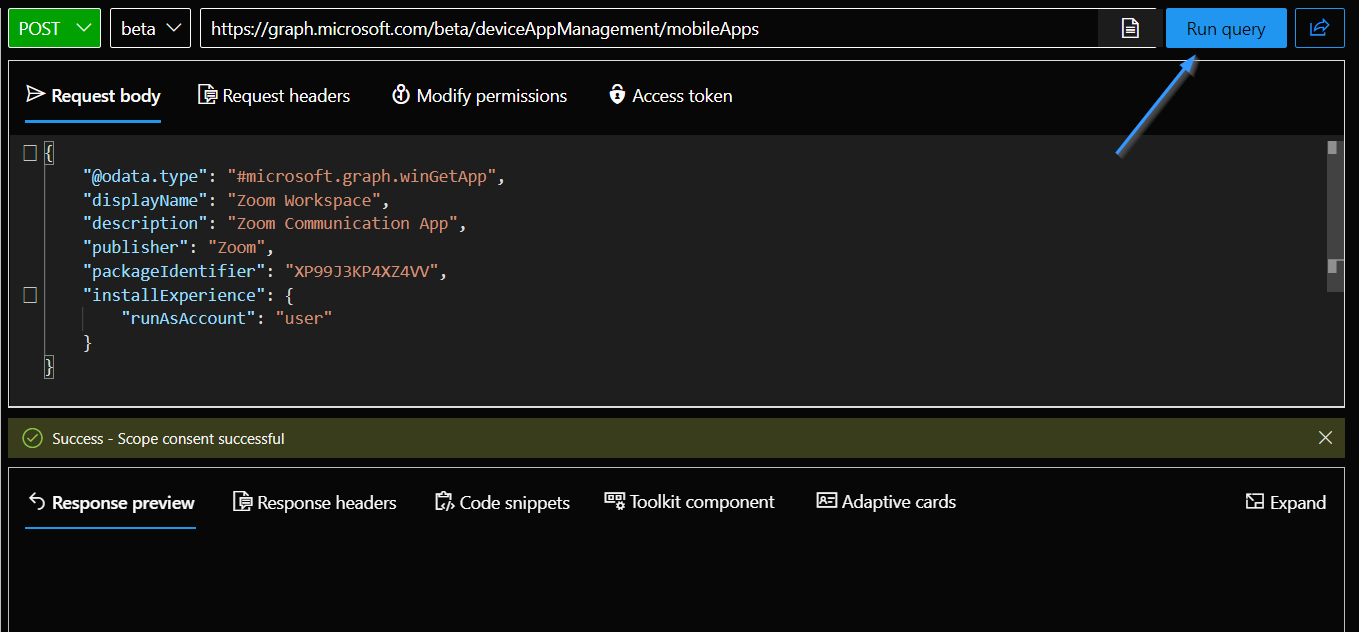Click the document icon beside the URL
This screenshot has height=632, width=1359.
tap(1130, 28)
